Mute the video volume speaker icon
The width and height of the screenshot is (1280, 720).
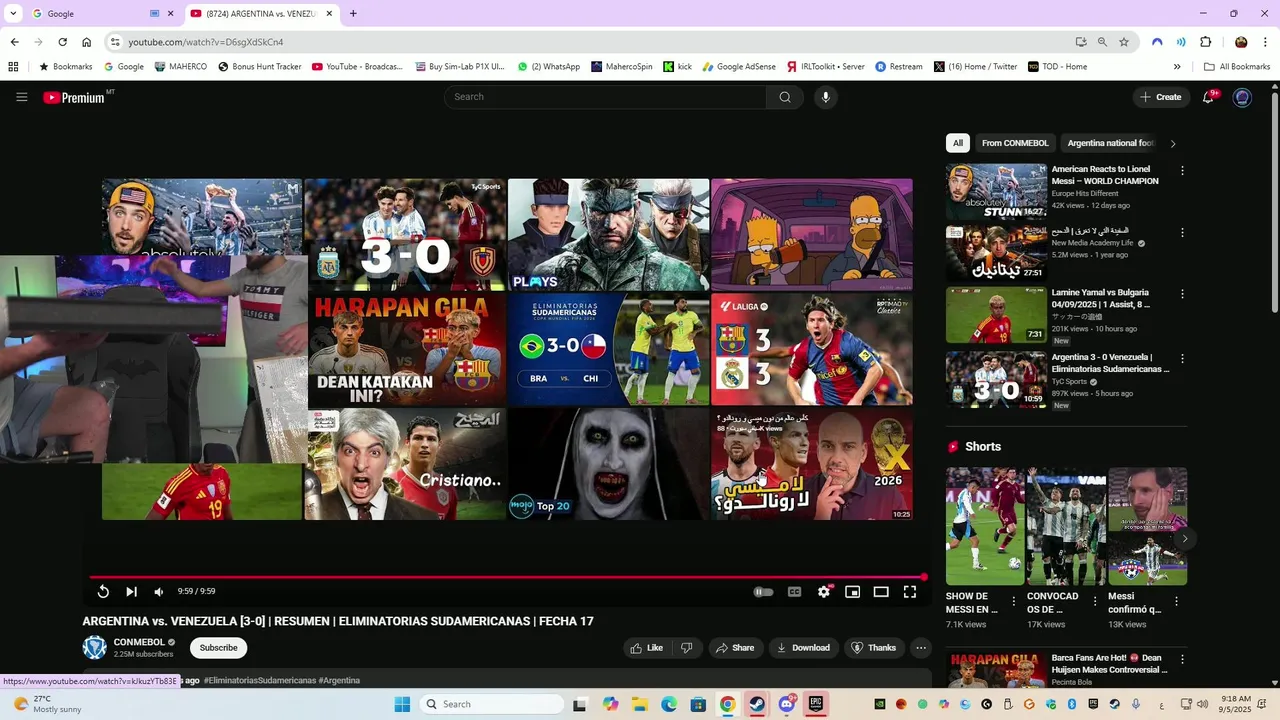pos(159,592)
